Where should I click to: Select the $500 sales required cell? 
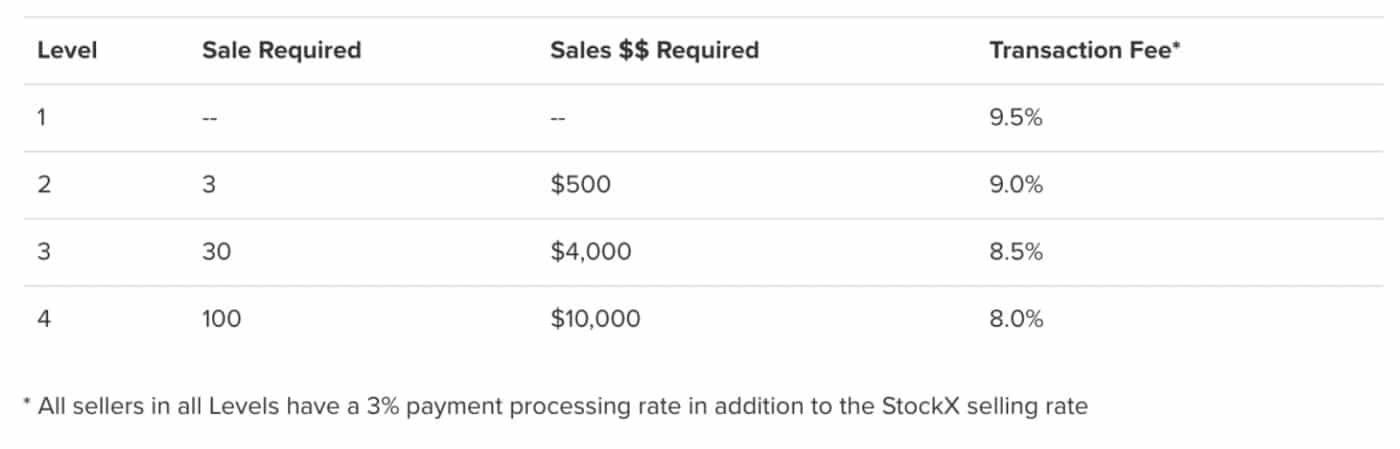click(x=579, y=185)
